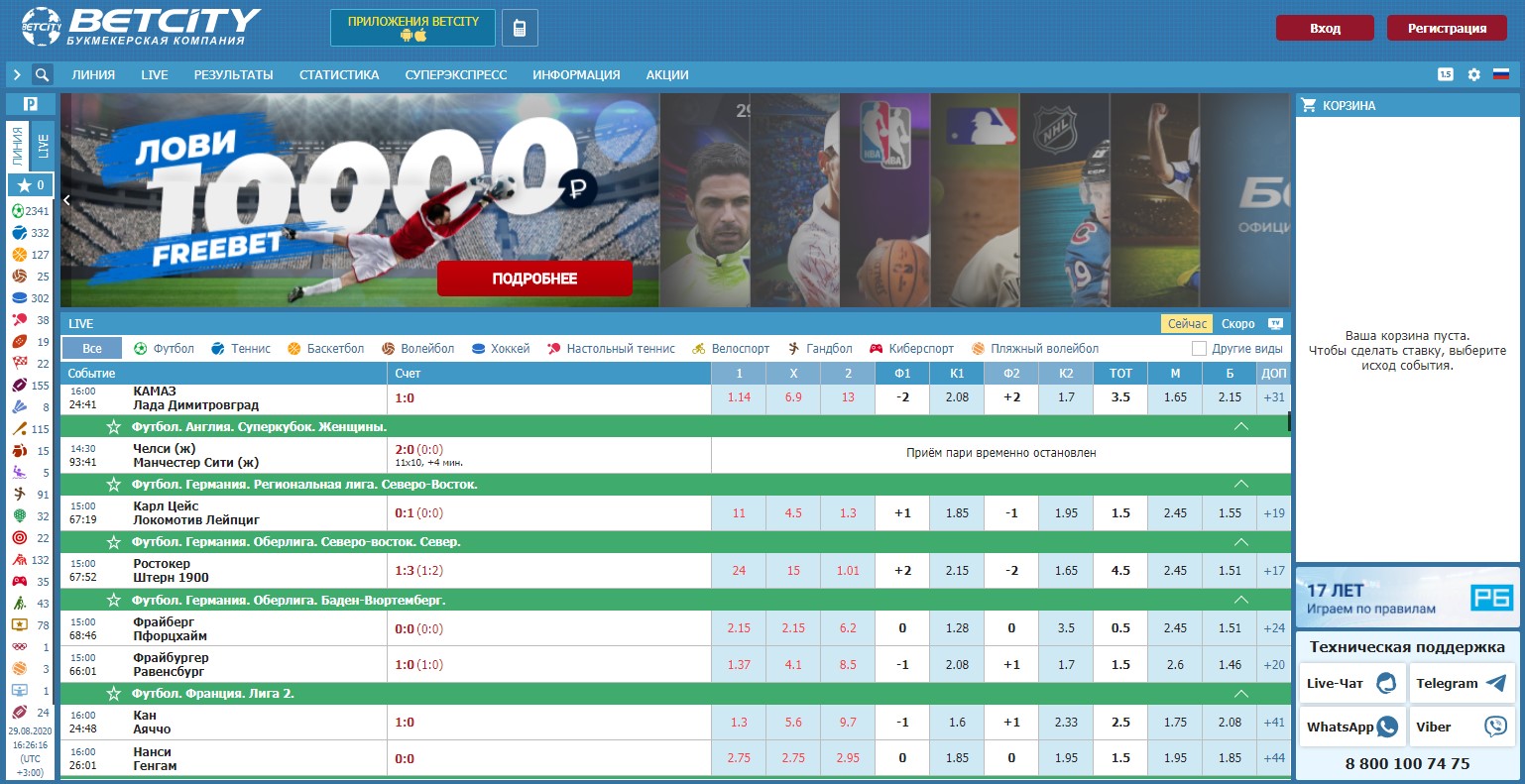The height and width of the screenshot is (784, 1525).
Task: Click the TV broadcast icon beside Скоро
Action: click(1276, 324)
